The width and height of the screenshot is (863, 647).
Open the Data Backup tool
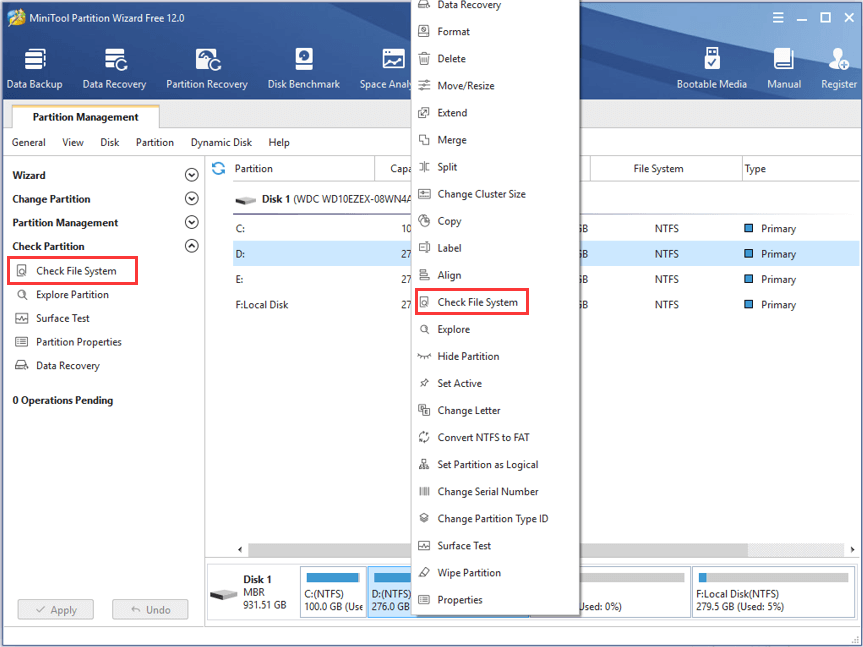35,69
